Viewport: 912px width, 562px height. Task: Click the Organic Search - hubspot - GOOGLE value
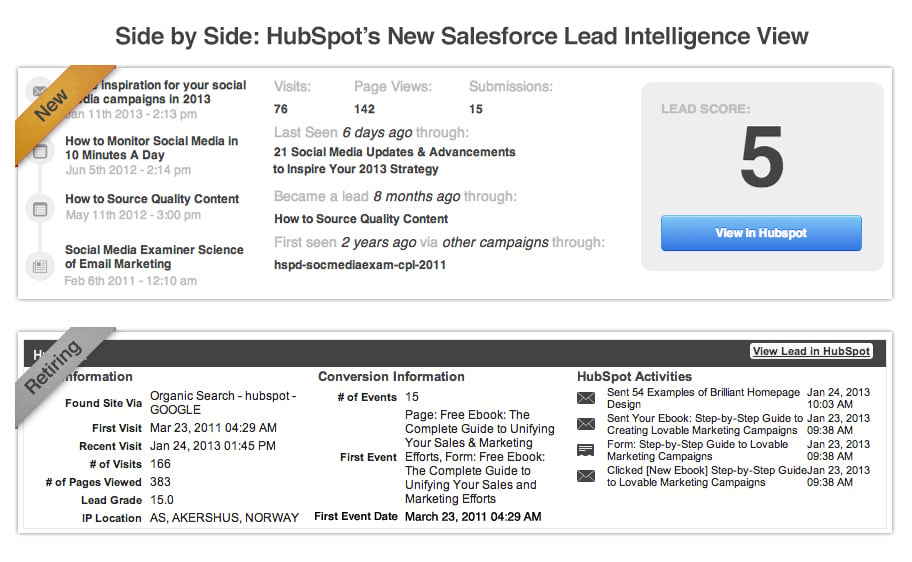pos(222,403)
